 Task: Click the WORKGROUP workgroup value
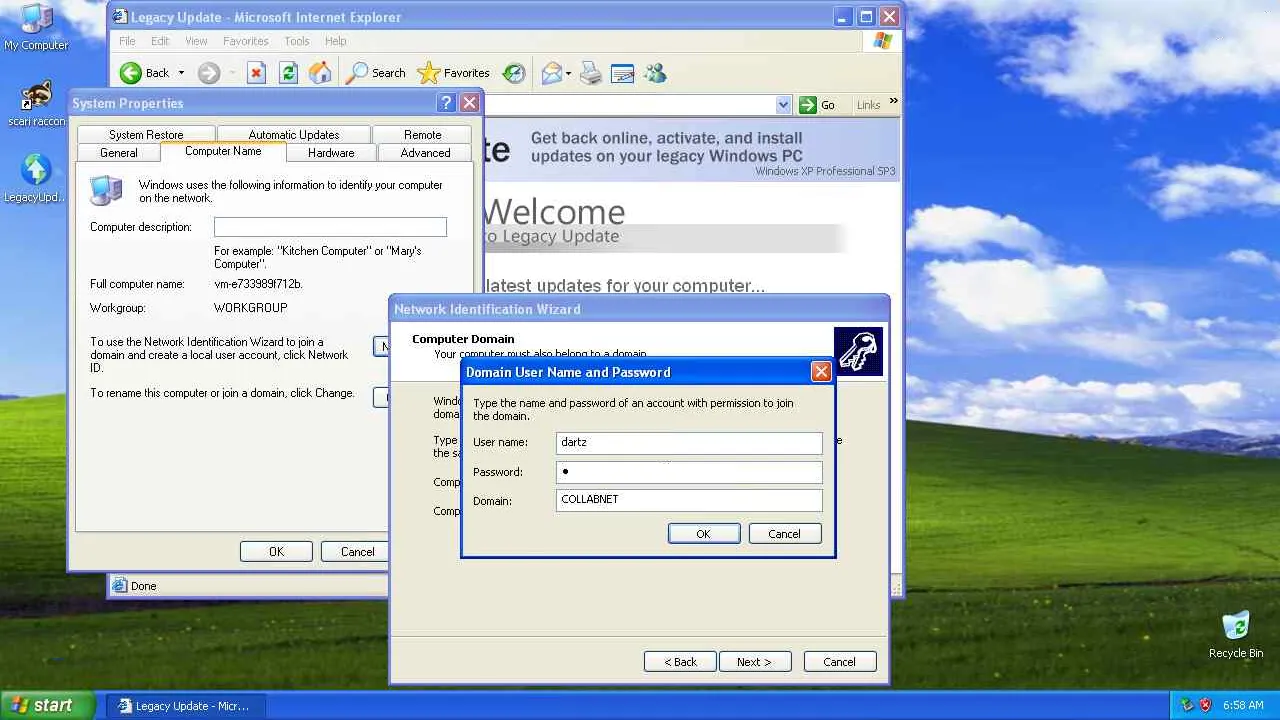tap(250, 308)
